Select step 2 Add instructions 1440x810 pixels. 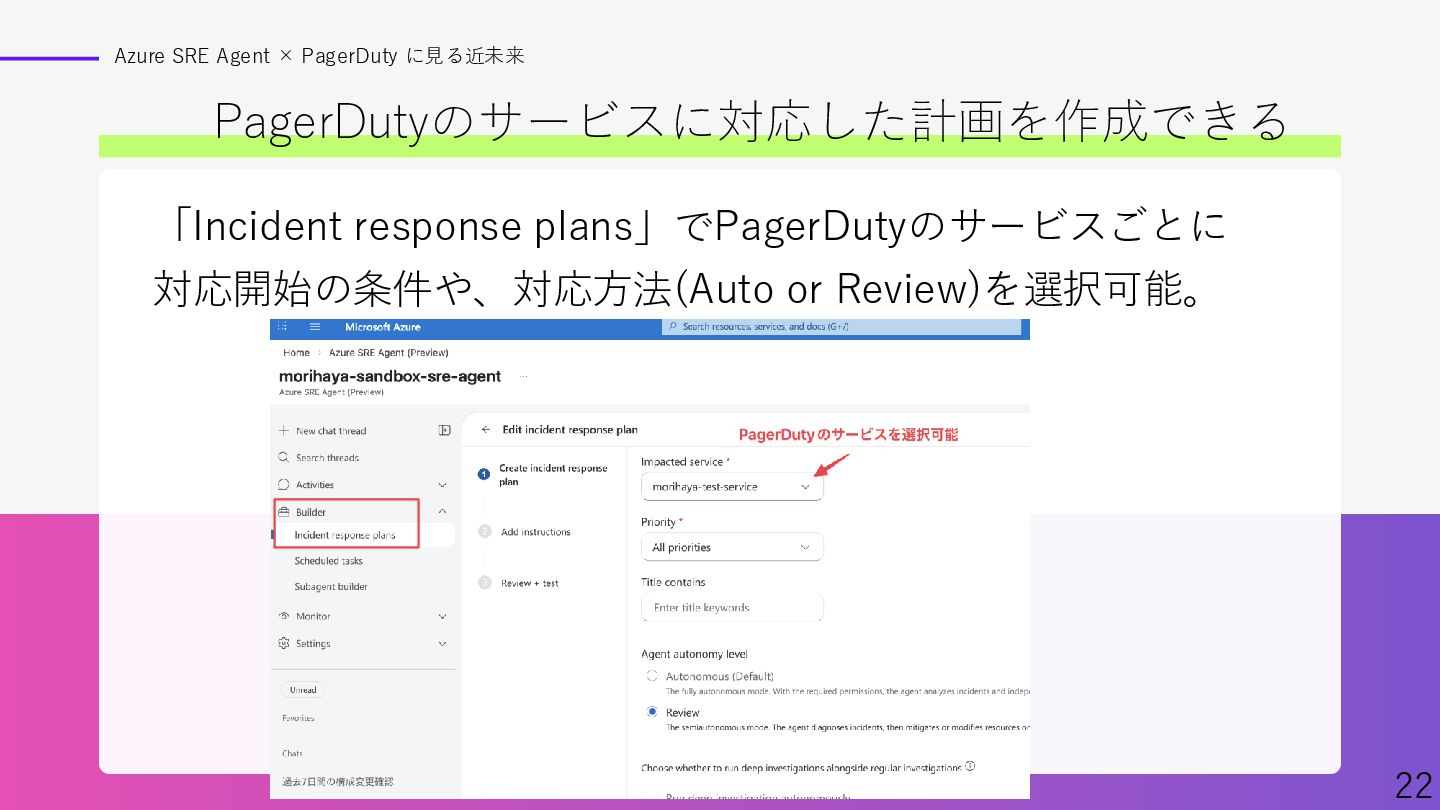(x=525, y=532)
